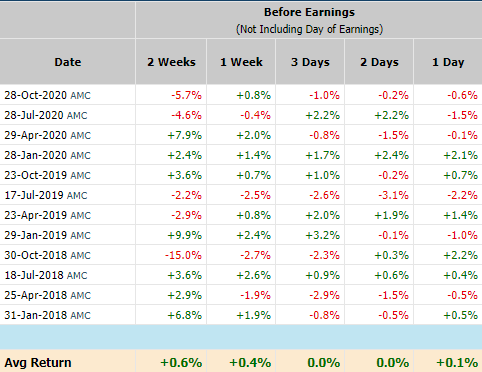Click the 3 Days column header
The height and width of the screenshot is (372, 482).
pos(310,62)
